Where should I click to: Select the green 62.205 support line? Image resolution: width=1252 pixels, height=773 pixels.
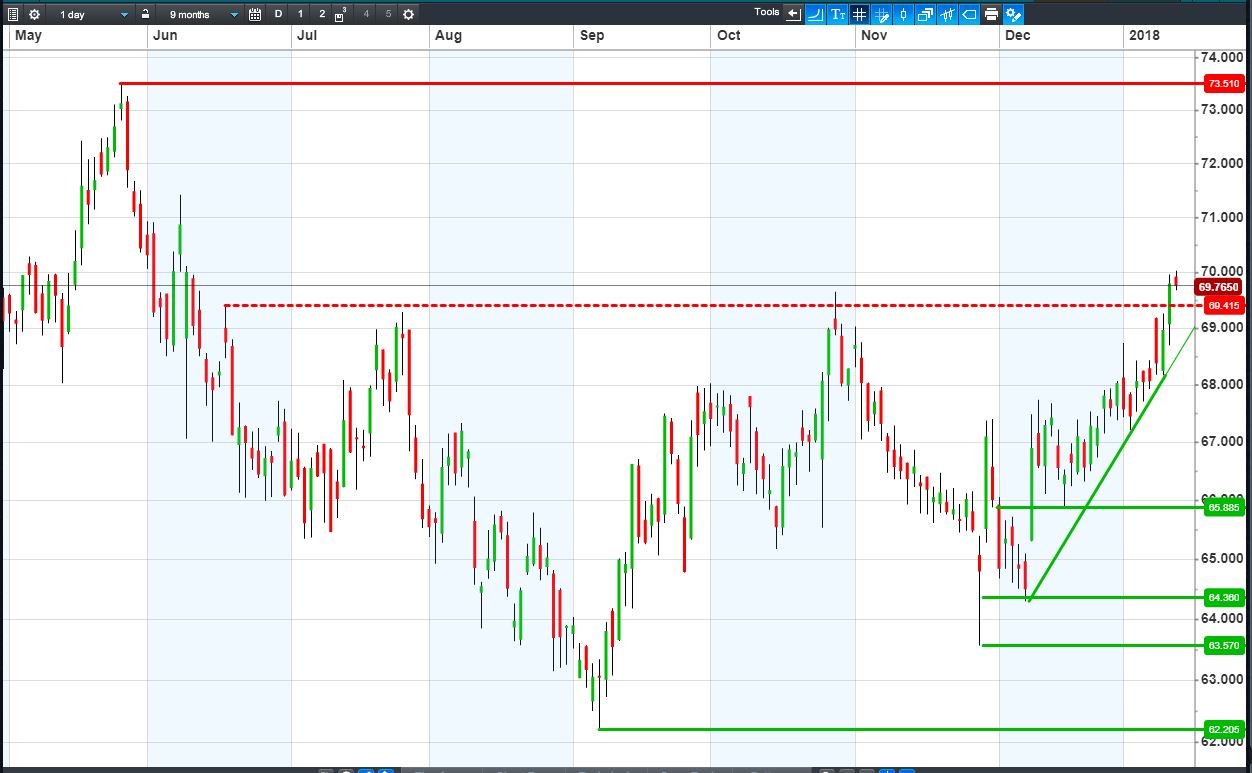point(900,730)
